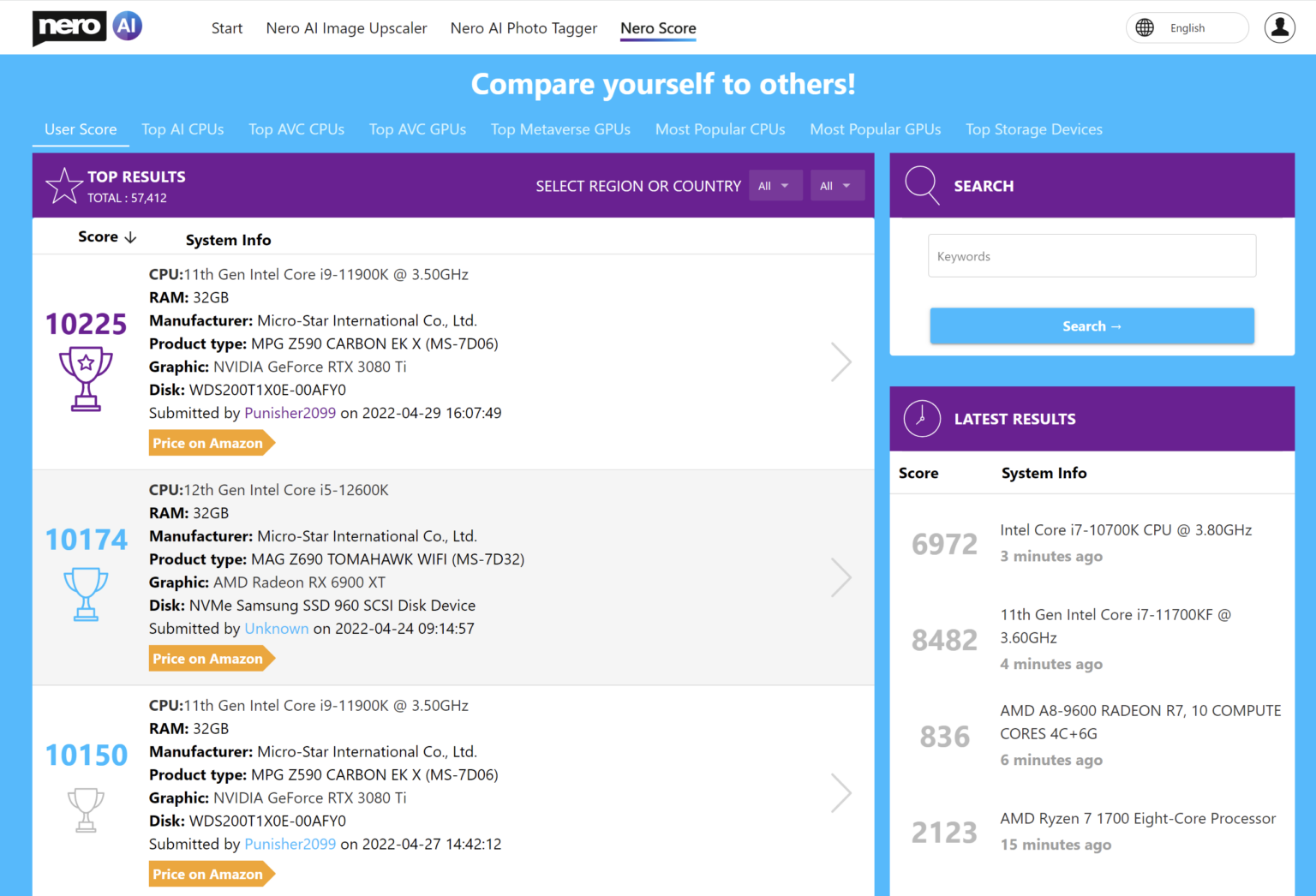The width and height of the screenshot is (1316, 896).
Task: Switch to the Top AVC GPUs tab
Action: [x=417, y=129]
